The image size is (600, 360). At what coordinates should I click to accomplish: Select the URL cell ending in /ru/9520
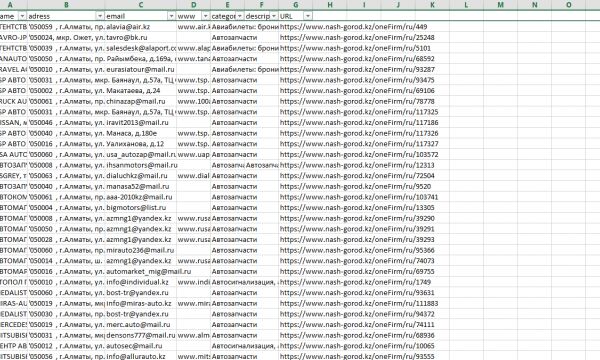click(x=296, y=186)
